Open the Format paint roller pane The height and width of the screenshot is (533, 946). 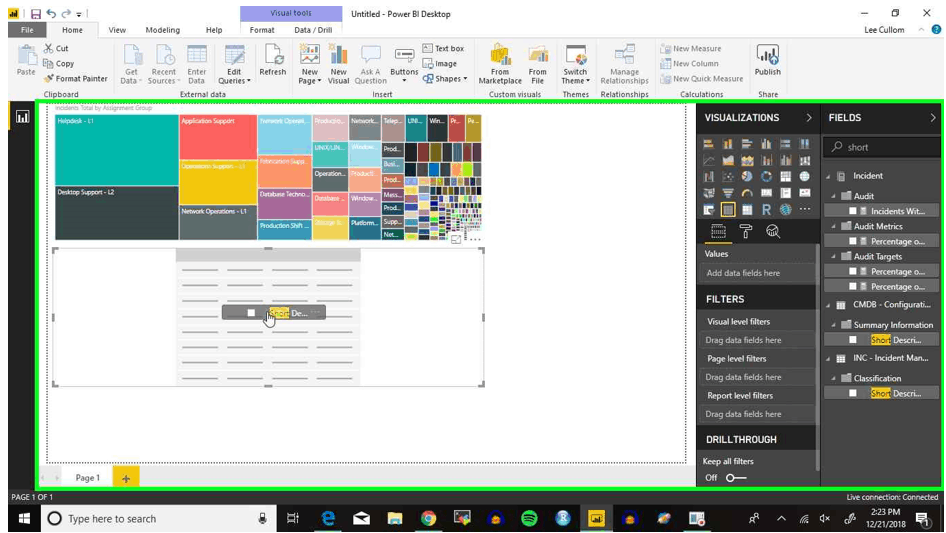[x=746, y=231]
